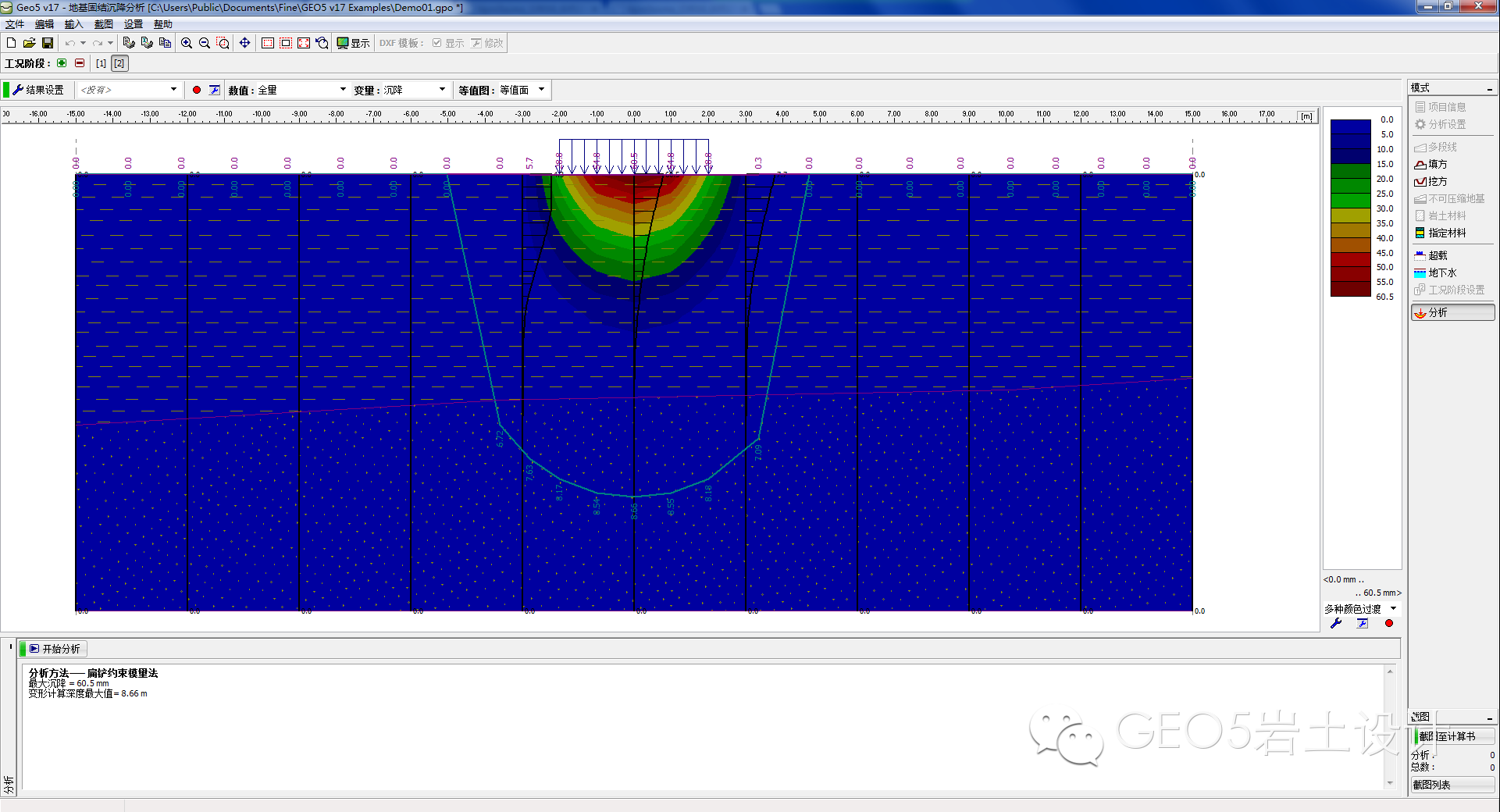
Task: Open the 截图 menu in the menu bar
Action: [x=104, y=24]
